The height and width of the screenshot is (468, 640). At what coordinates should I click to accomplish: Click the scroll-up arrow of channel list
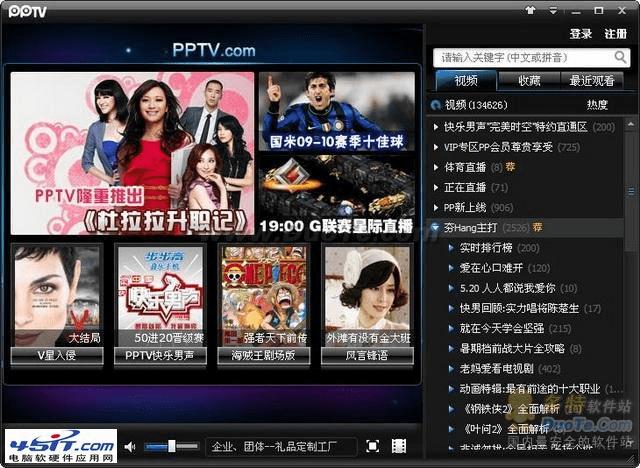pos(631,124)
